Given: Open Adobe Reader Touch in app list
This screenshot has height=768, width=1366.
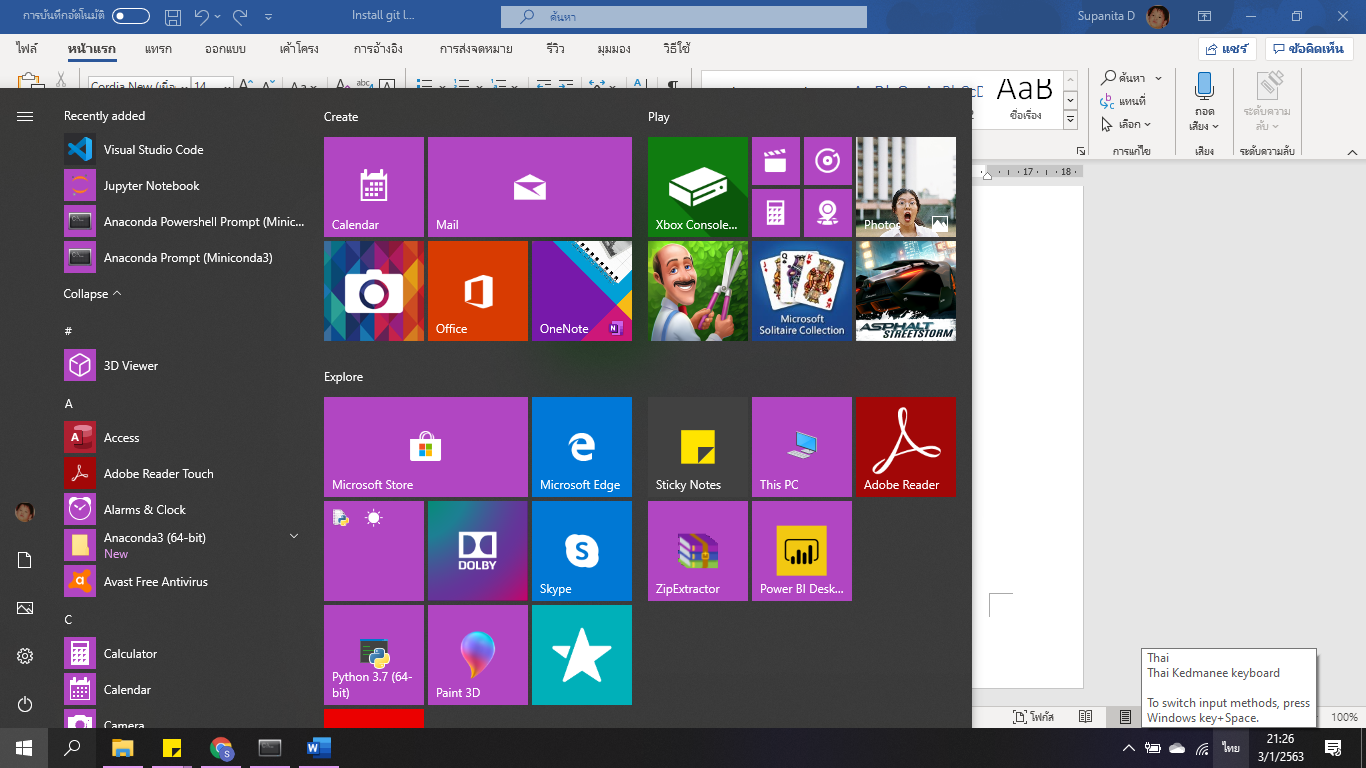Looking at the screenshot, I should click(185, 474).
